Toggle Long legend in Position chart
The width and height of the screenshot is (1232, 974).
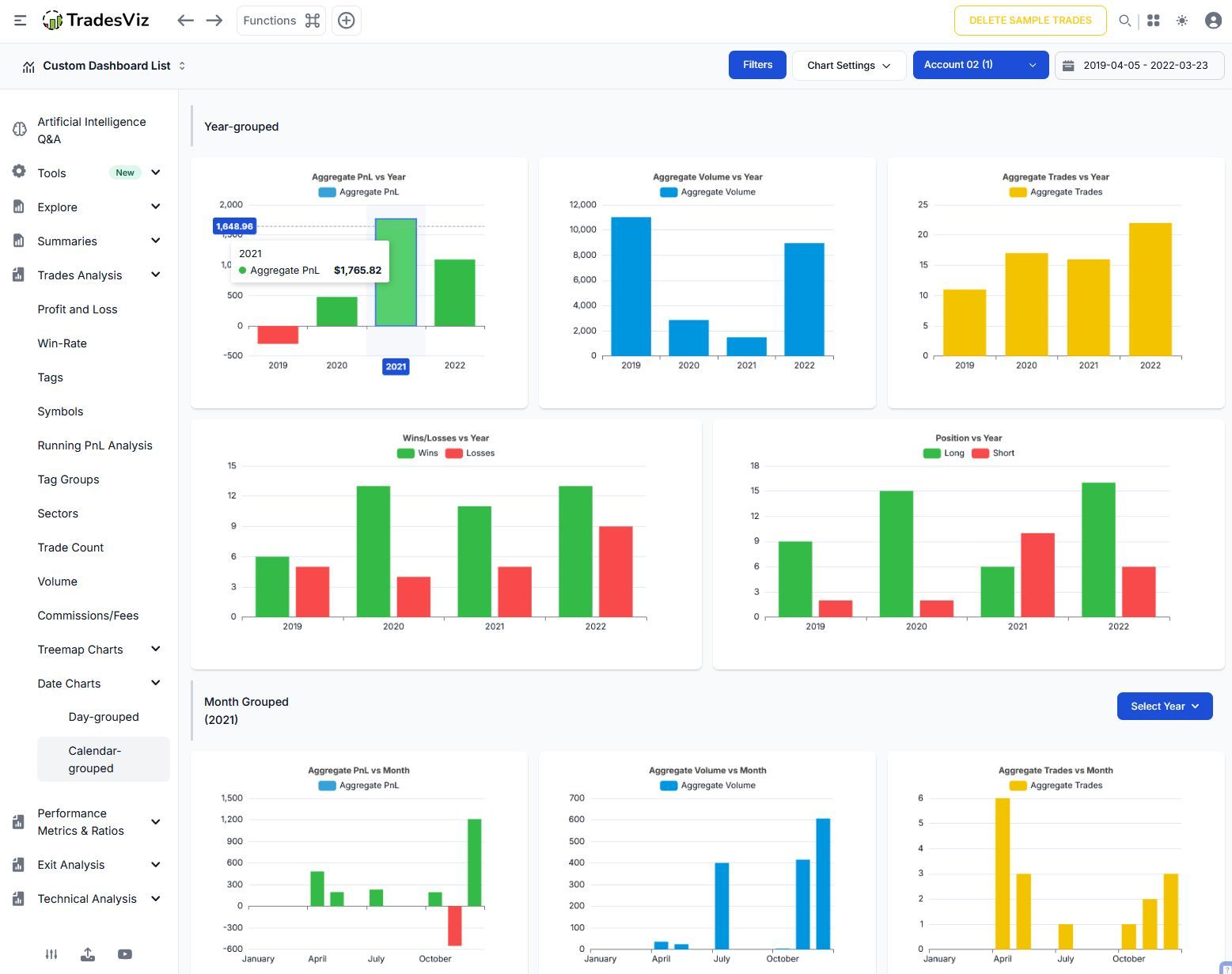(x=944, y=453)
